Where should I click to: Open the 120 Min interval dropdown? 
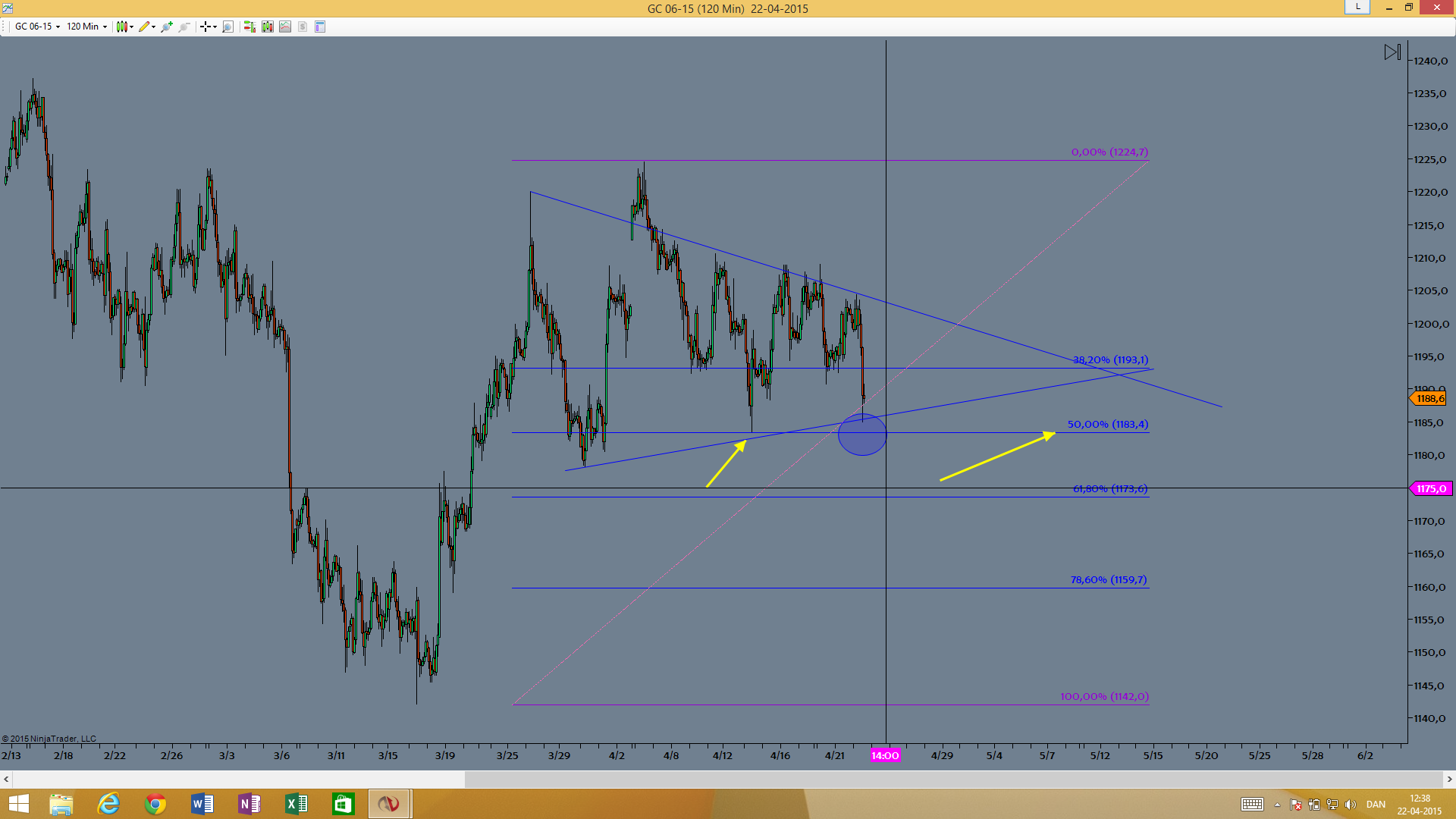(86, 27)
